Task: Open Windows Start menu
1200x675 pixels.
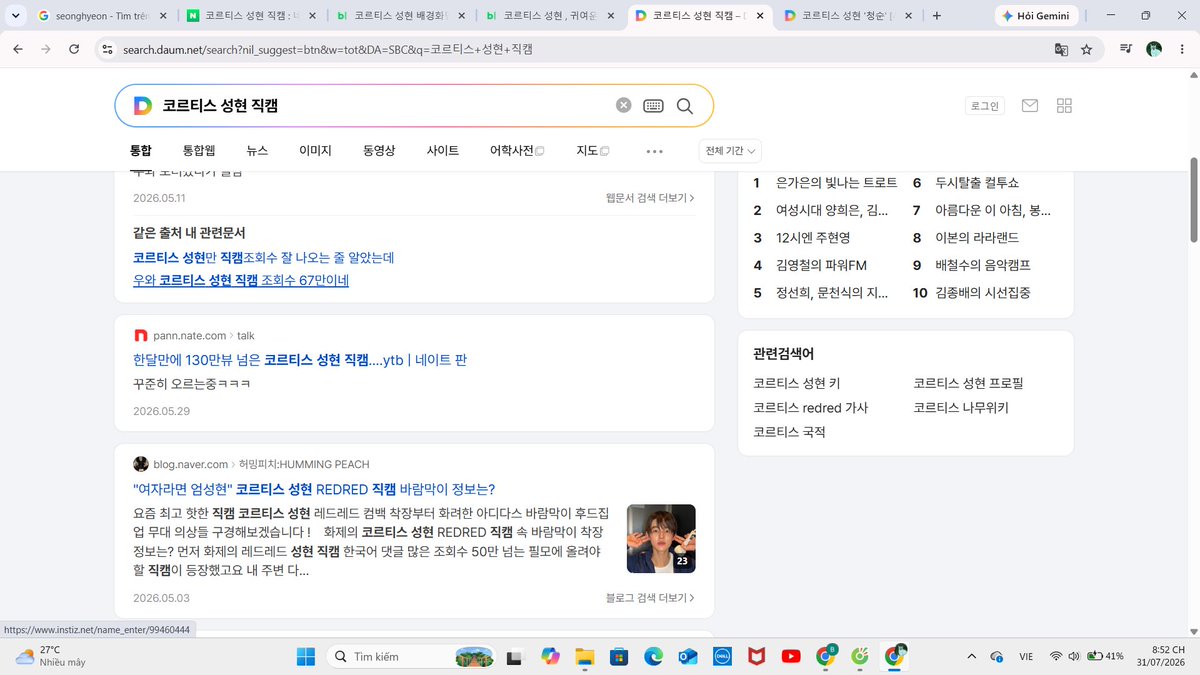Action: (305, 656)
